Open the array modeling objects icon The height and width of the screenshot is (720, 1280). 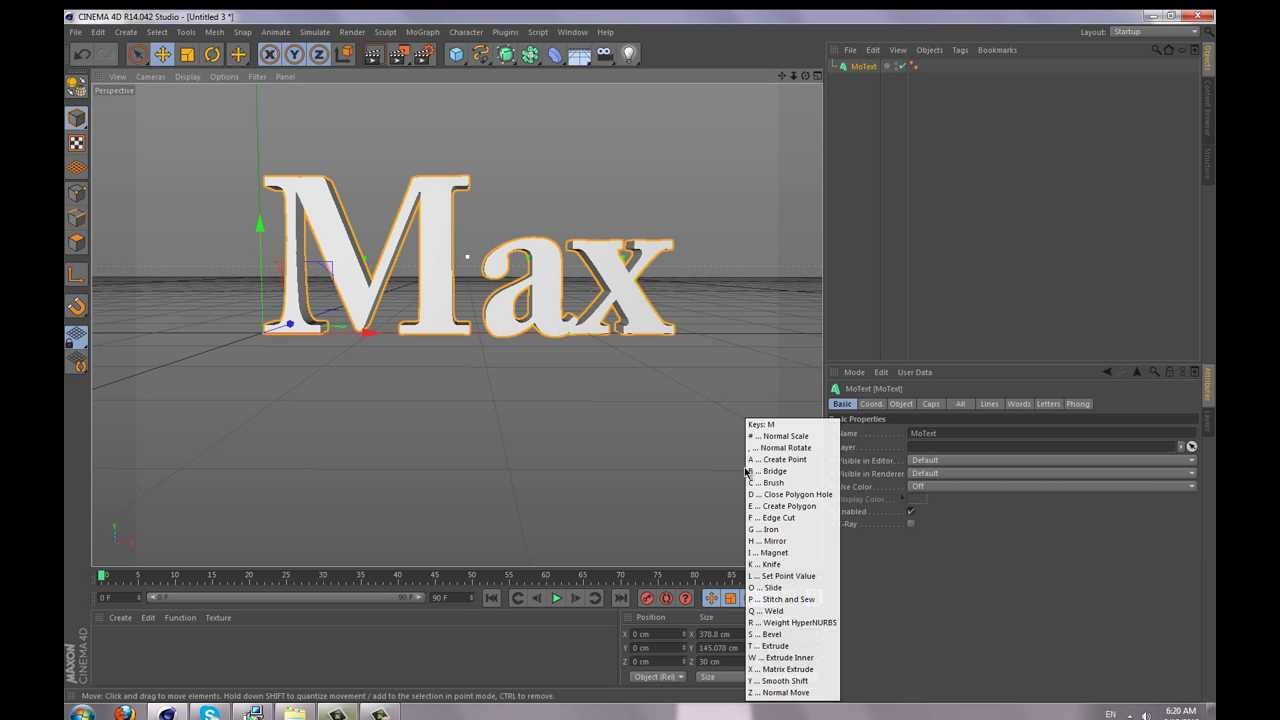point(530,55)
